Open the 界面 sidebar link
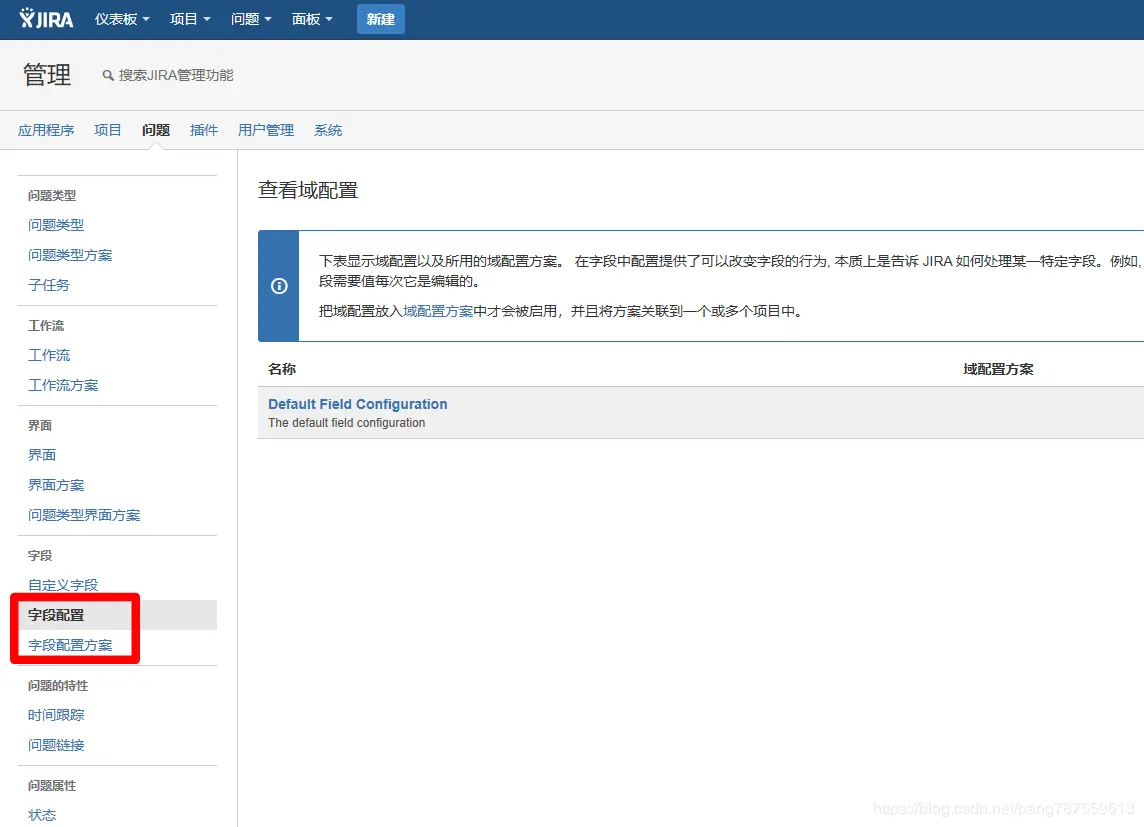This screenshot has width=1144, height=827. pyautogui.click(x=42, y=455)
